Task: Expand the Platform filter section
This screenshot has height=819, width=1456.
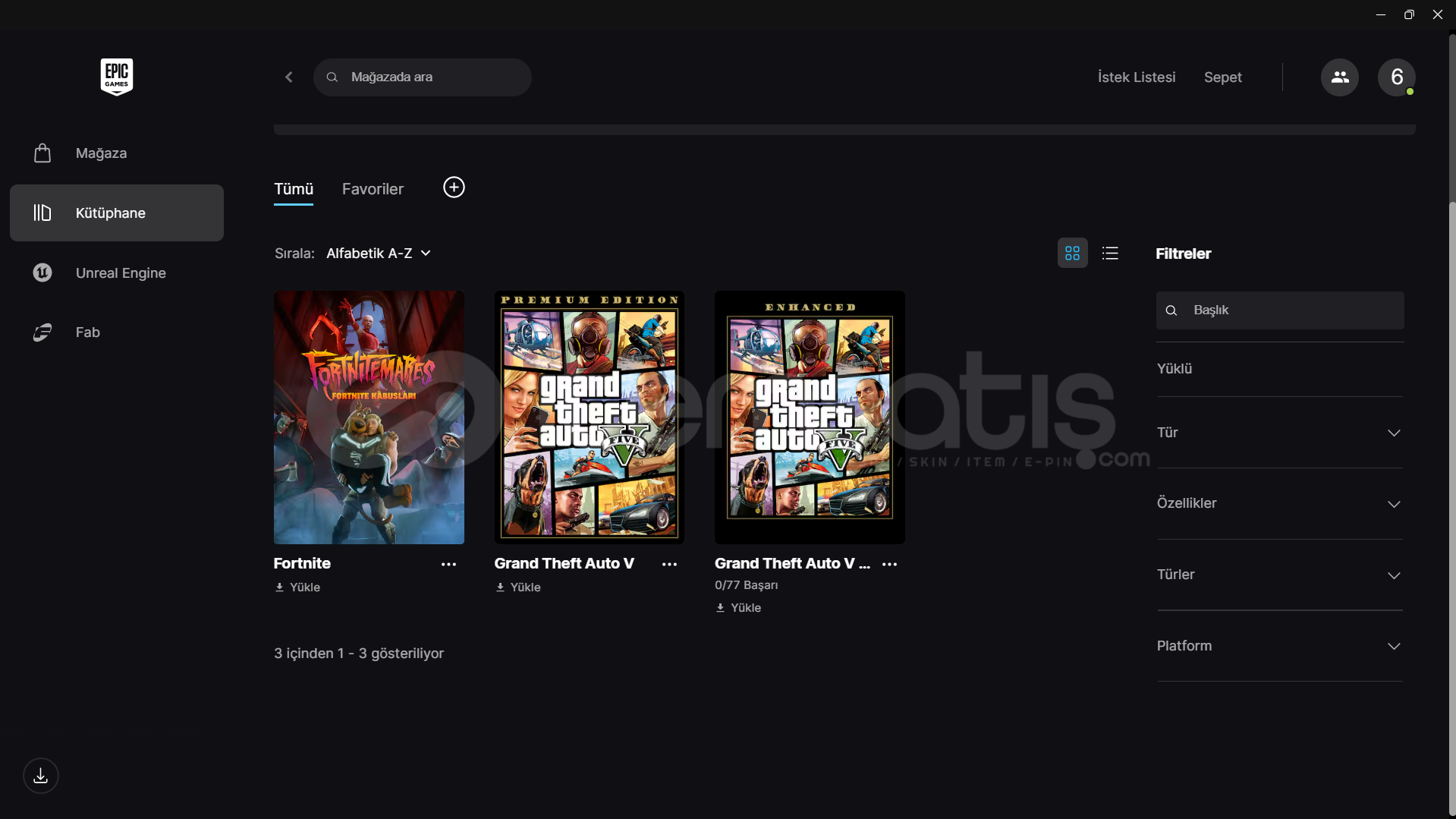Action: point(1279,646)
